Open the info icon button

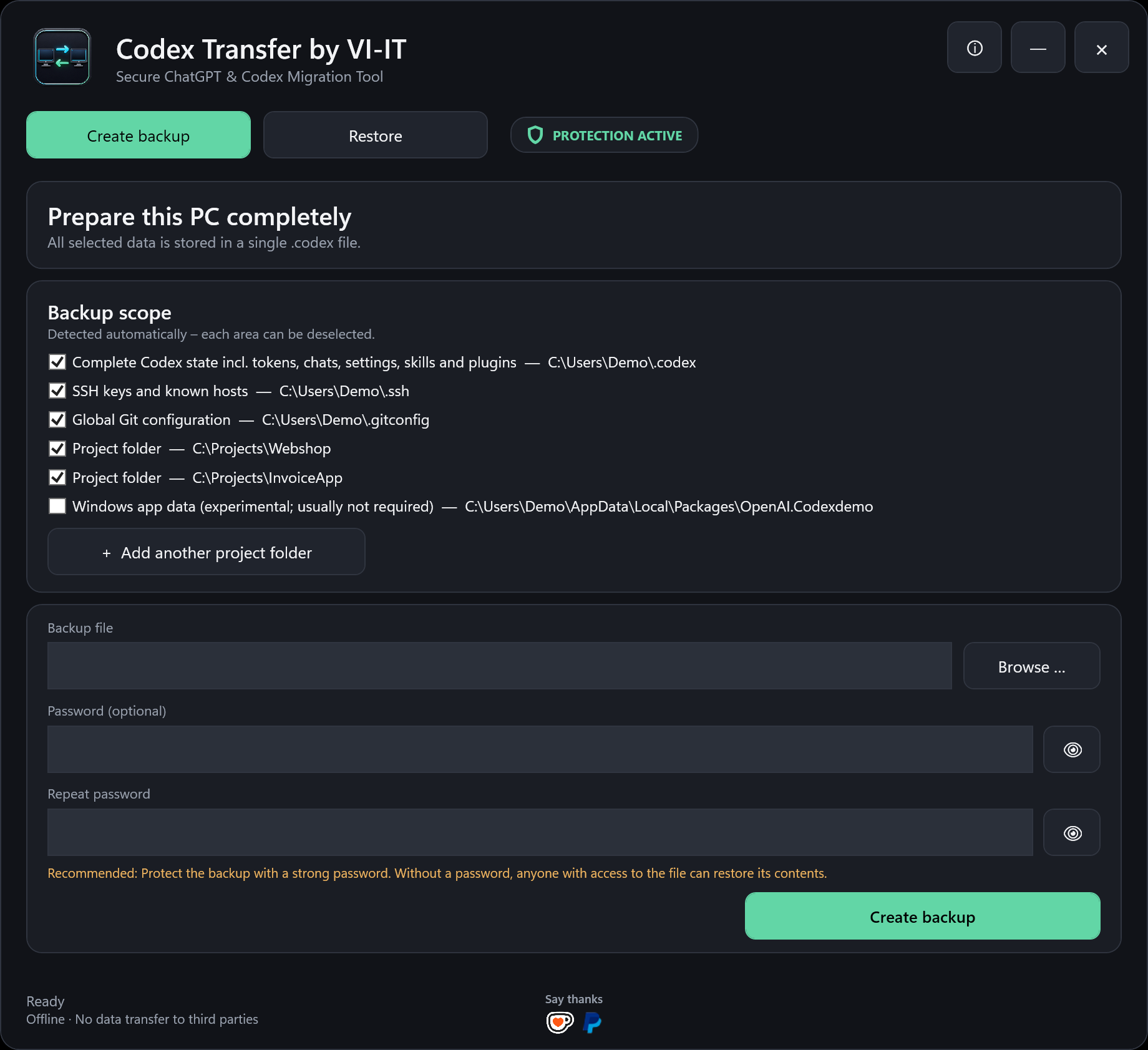(x=975, y=48)
